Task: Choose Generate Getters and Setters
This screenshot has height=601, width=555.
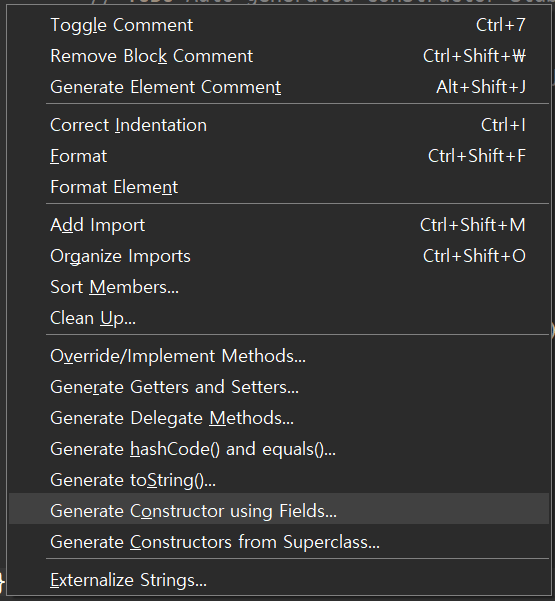Action: pyautogui.click(x=279, y=387)
